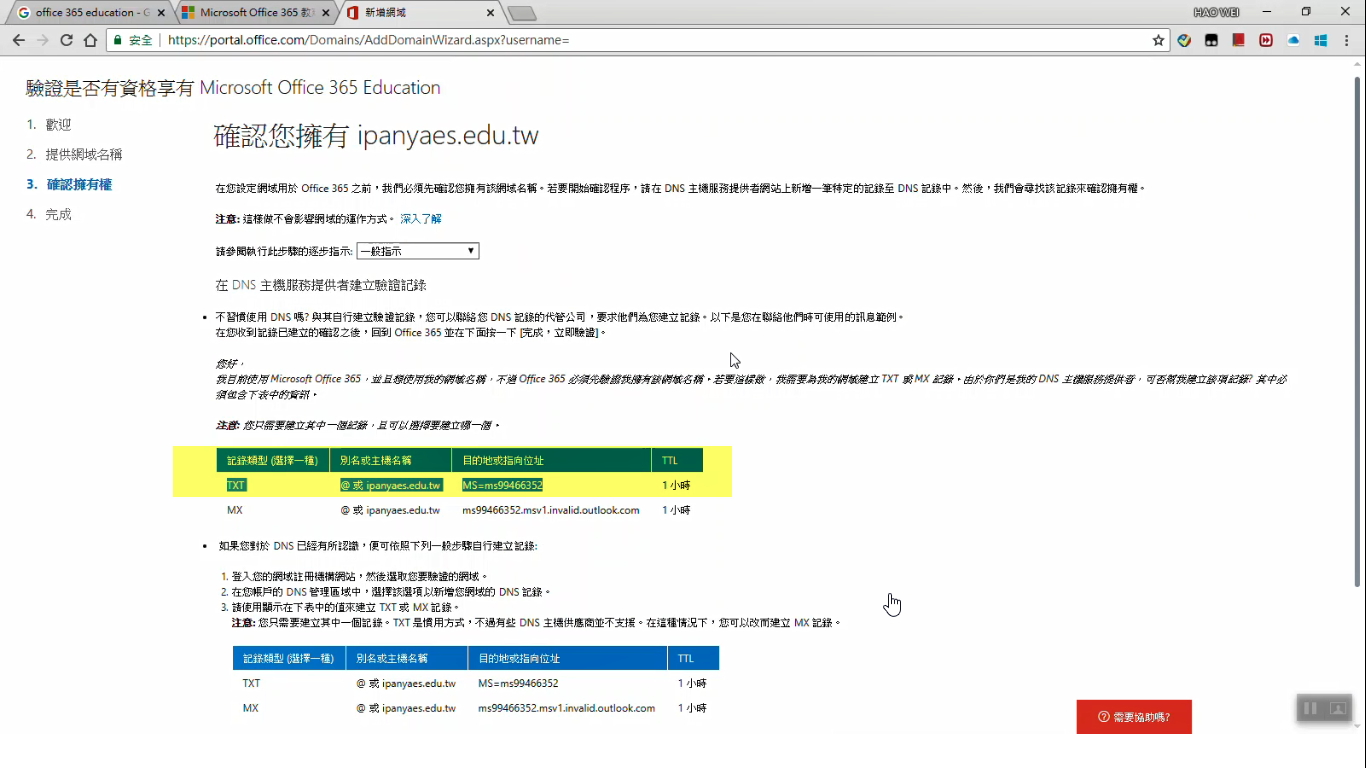
Task: Click the 記錄類型 header in the green table
Action: coord(272,461)
